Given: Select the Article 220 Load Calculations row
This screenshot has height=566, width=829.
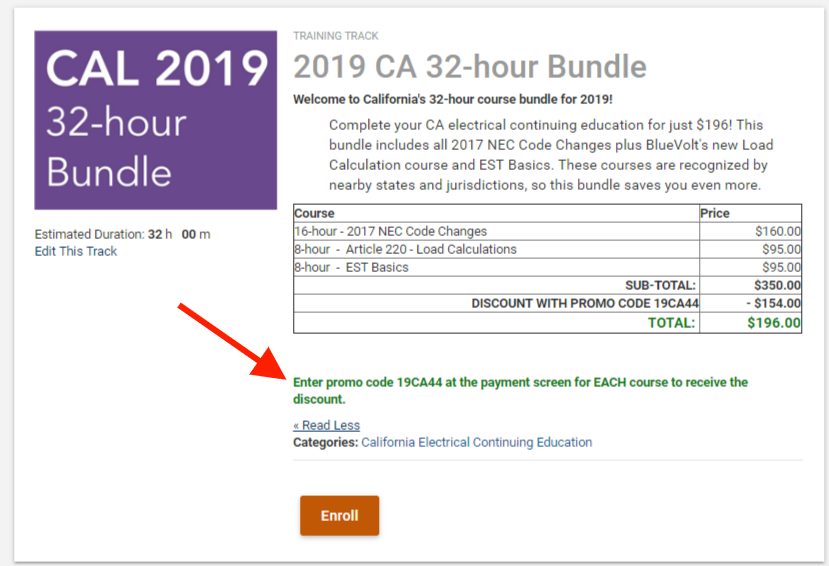Looking at the screenshot, I should click(x=547, y=249).
